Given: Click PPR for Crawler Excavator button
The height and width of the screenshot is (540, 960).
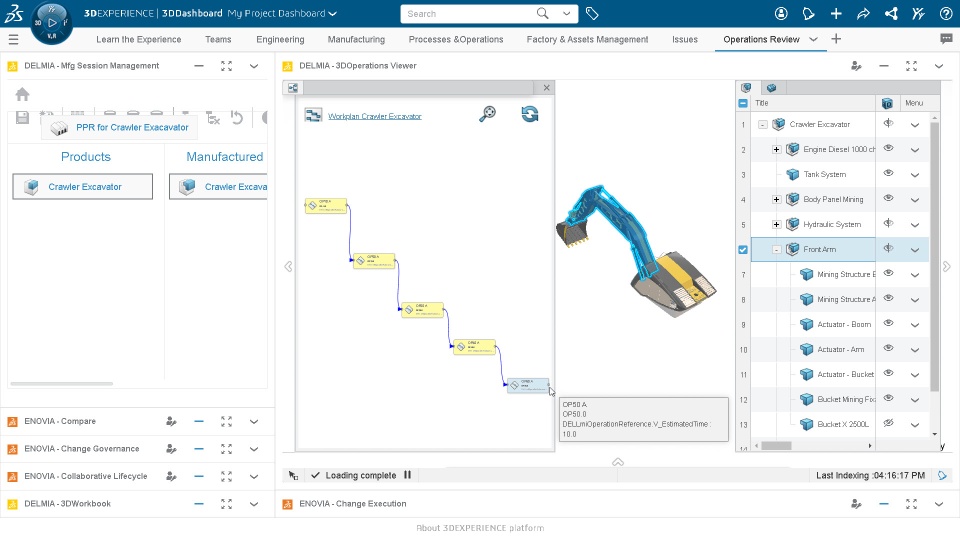Looking at the screenshot, I should (x=119, y=127).
